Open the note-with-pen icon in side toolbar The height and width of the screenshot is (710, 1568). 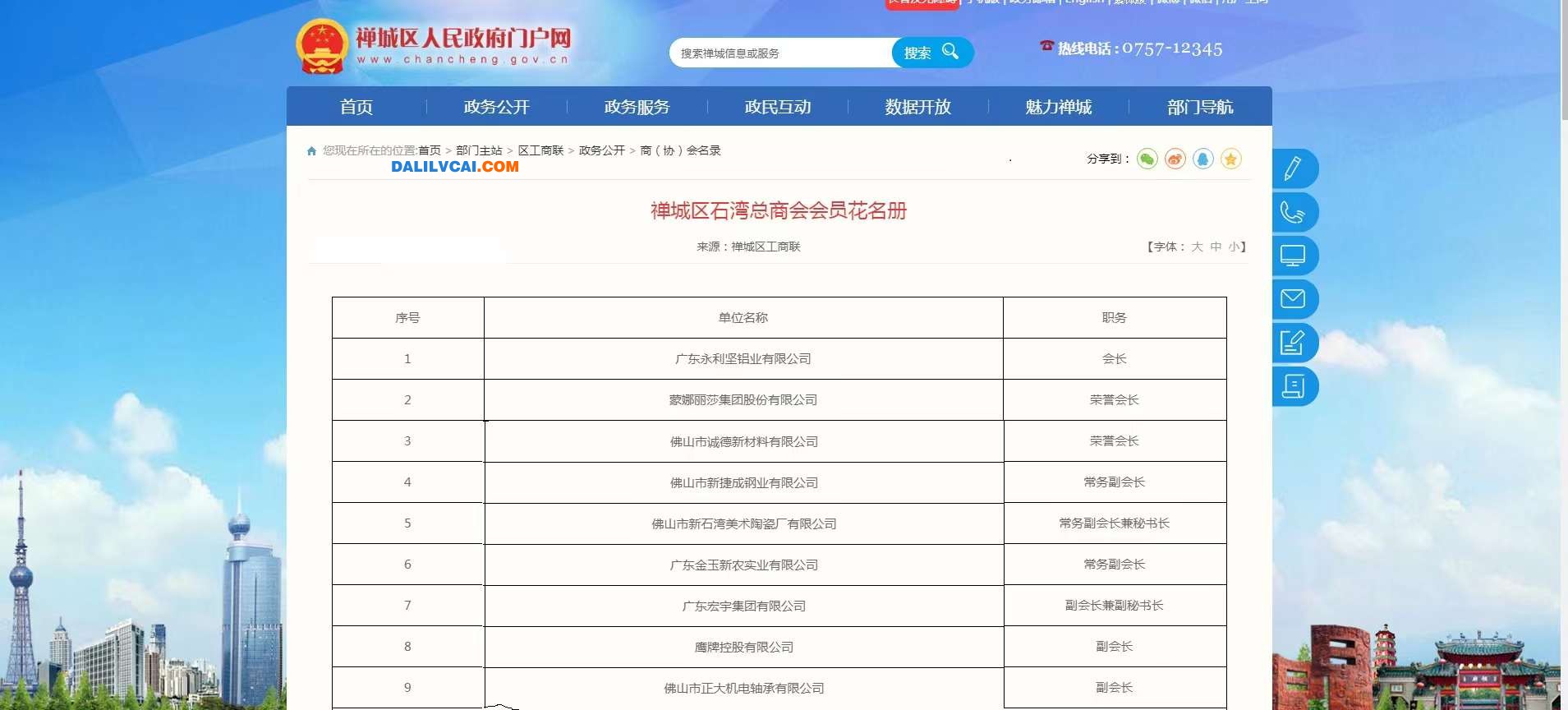pos(1293,343)
